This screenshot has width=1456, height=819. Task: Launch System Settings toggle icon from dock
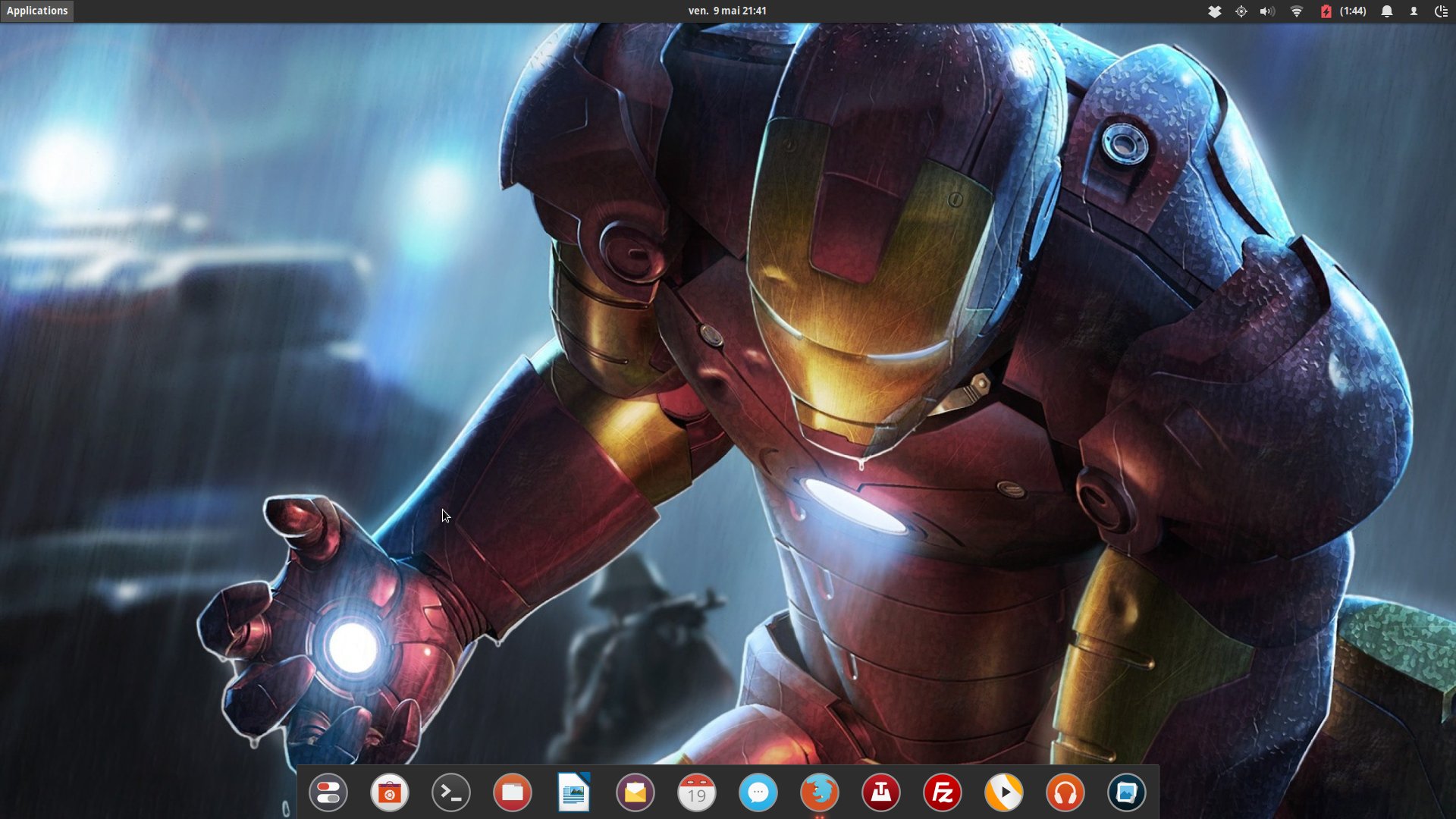(x=328, y=793)
